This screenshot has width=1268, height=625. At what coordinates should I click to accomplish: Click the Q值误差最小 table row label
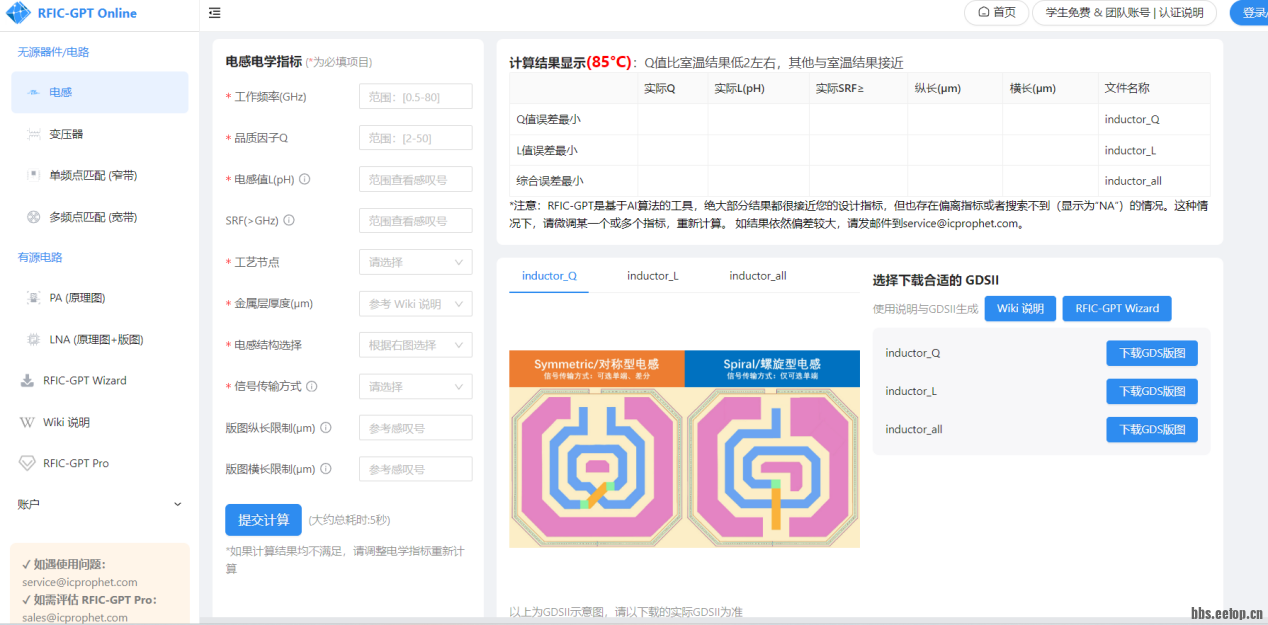coord(548,119)
